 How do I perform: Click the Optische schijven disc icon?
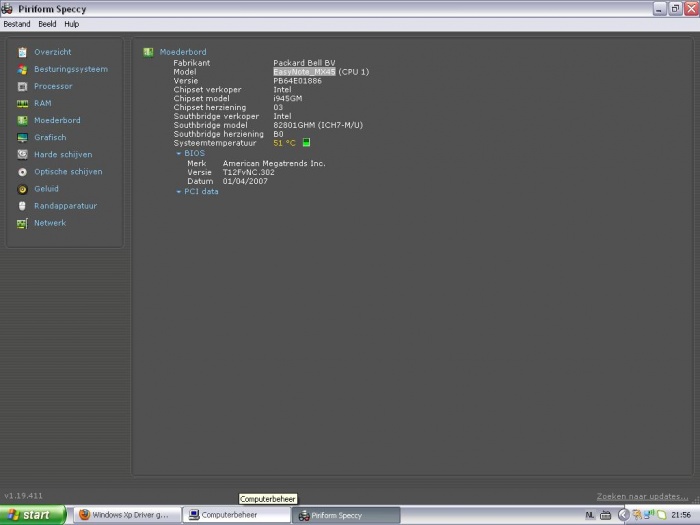22,172
